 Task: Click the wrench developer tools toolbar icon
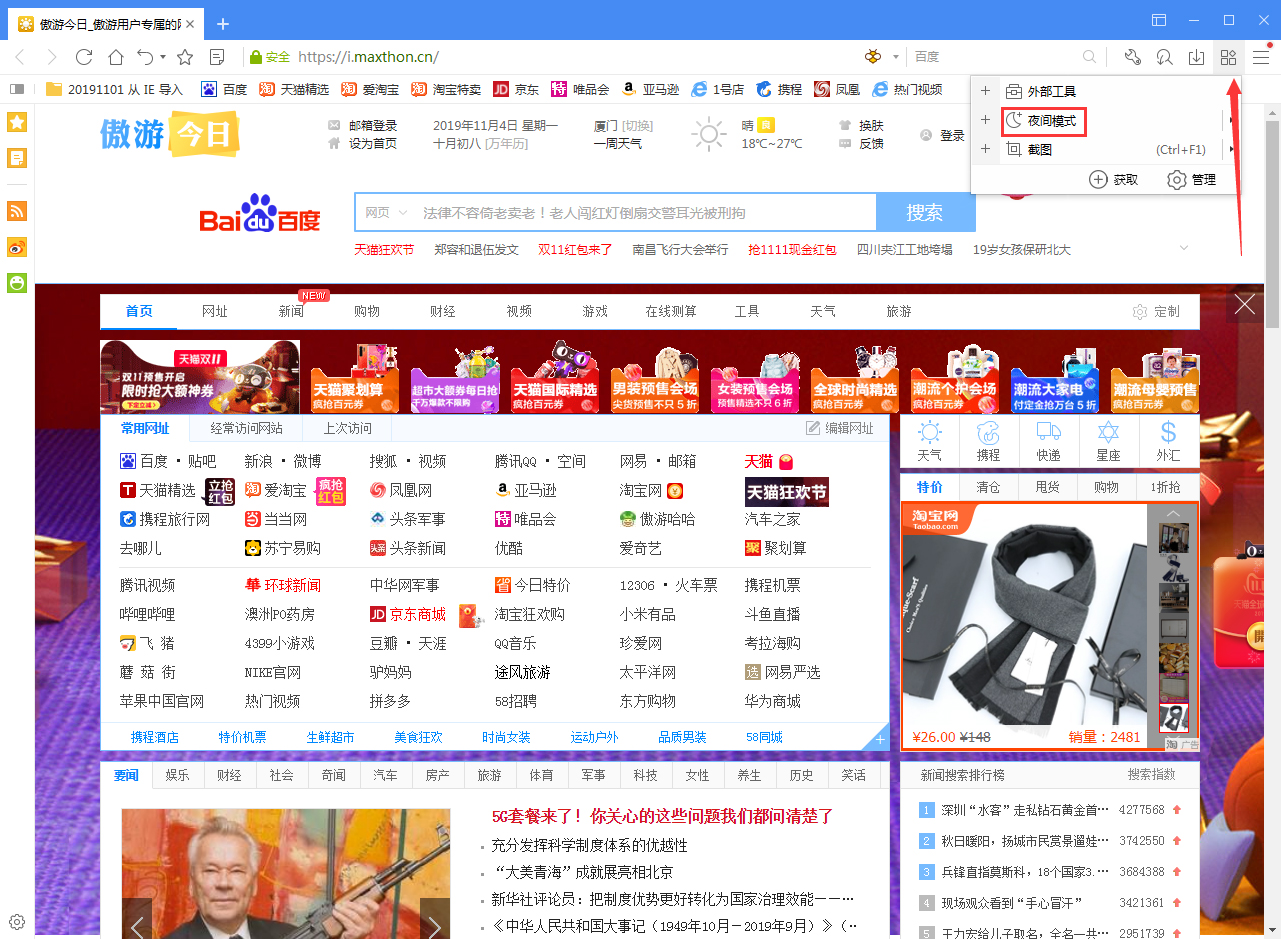[1131, 57]
